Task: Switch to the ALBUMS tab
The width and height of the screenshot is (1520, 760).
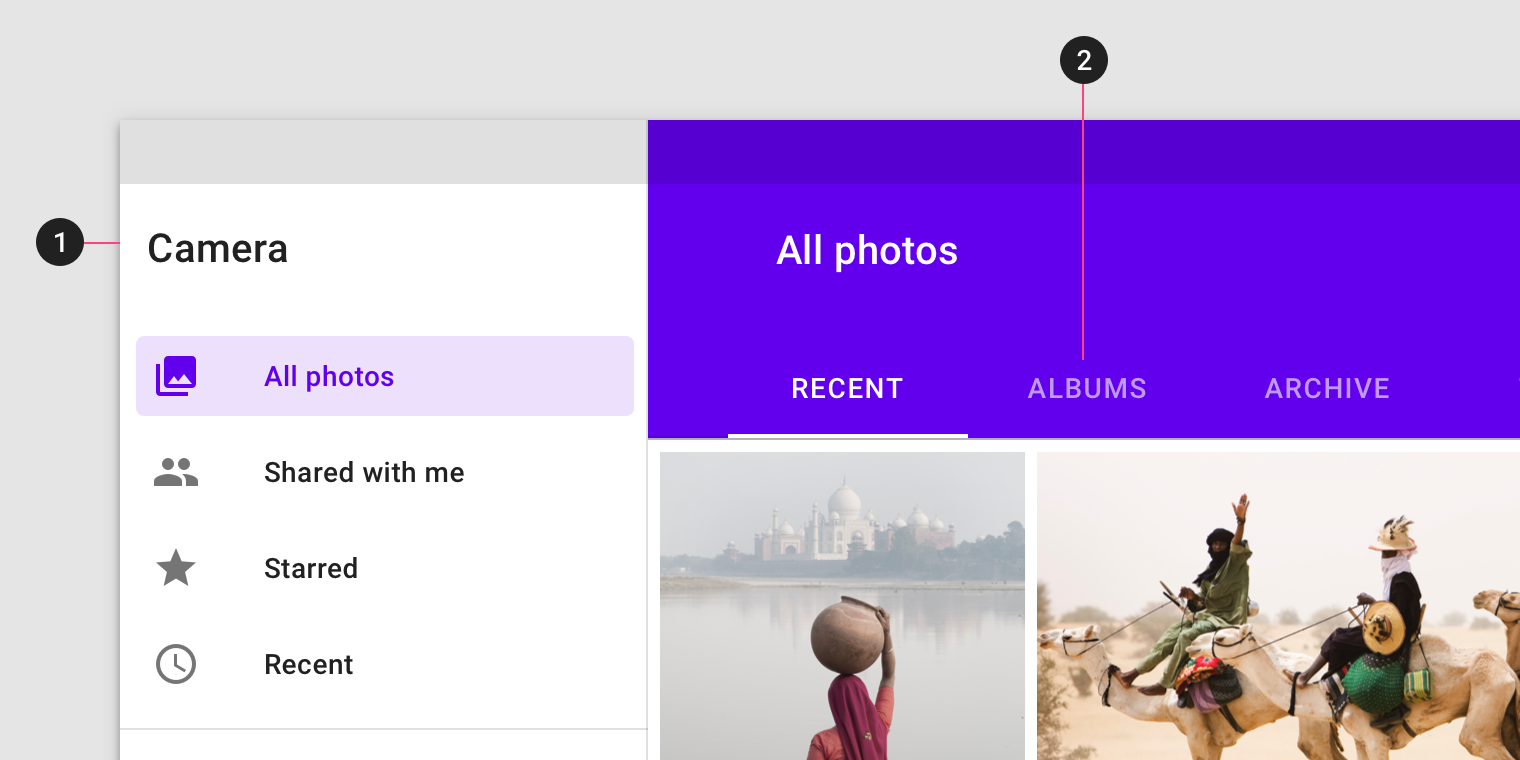Action: point(1087,388)
